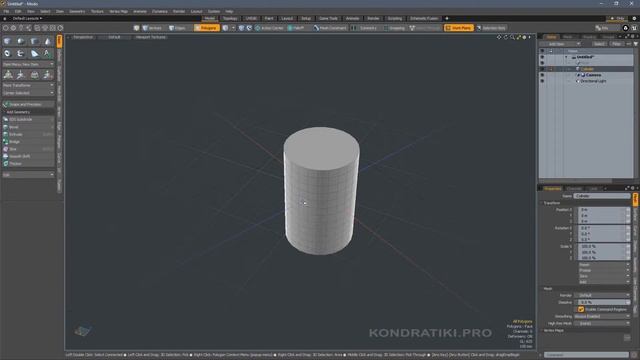Open the Geometry menu
640x360 pixels.
(x=77, y=11)
